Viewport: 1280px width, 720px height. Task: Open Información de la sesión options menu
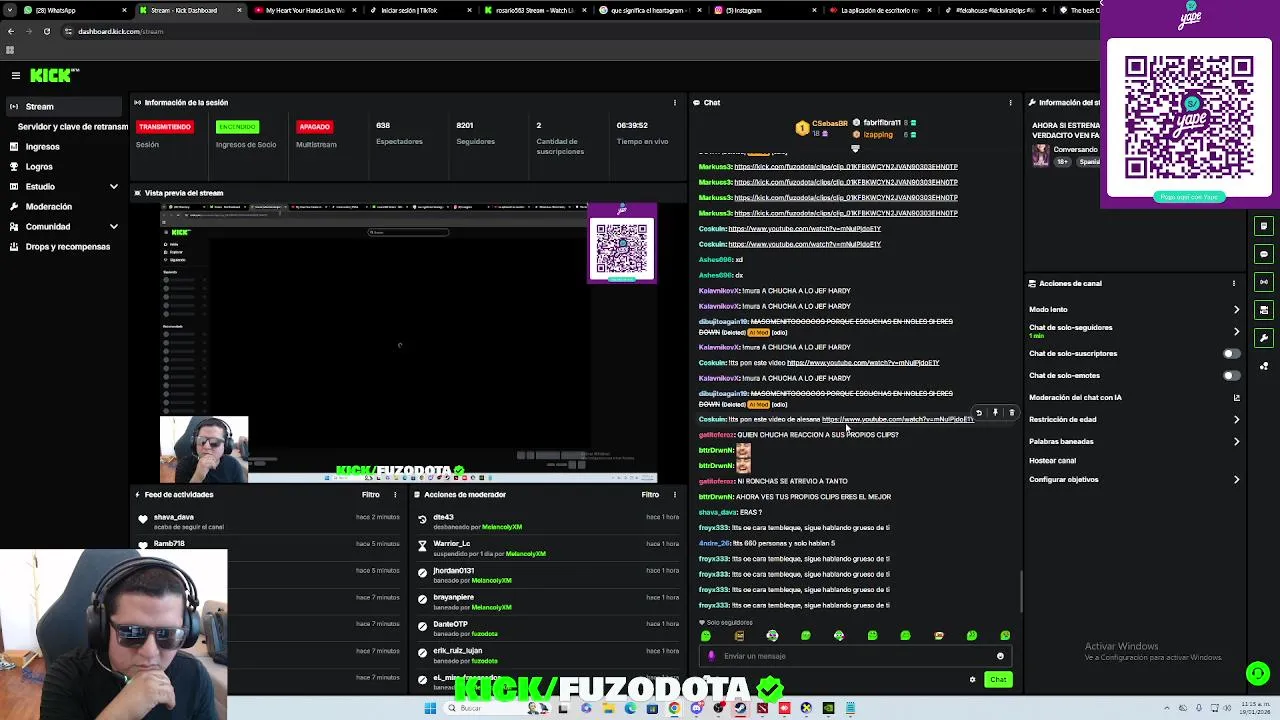(675, 102)
